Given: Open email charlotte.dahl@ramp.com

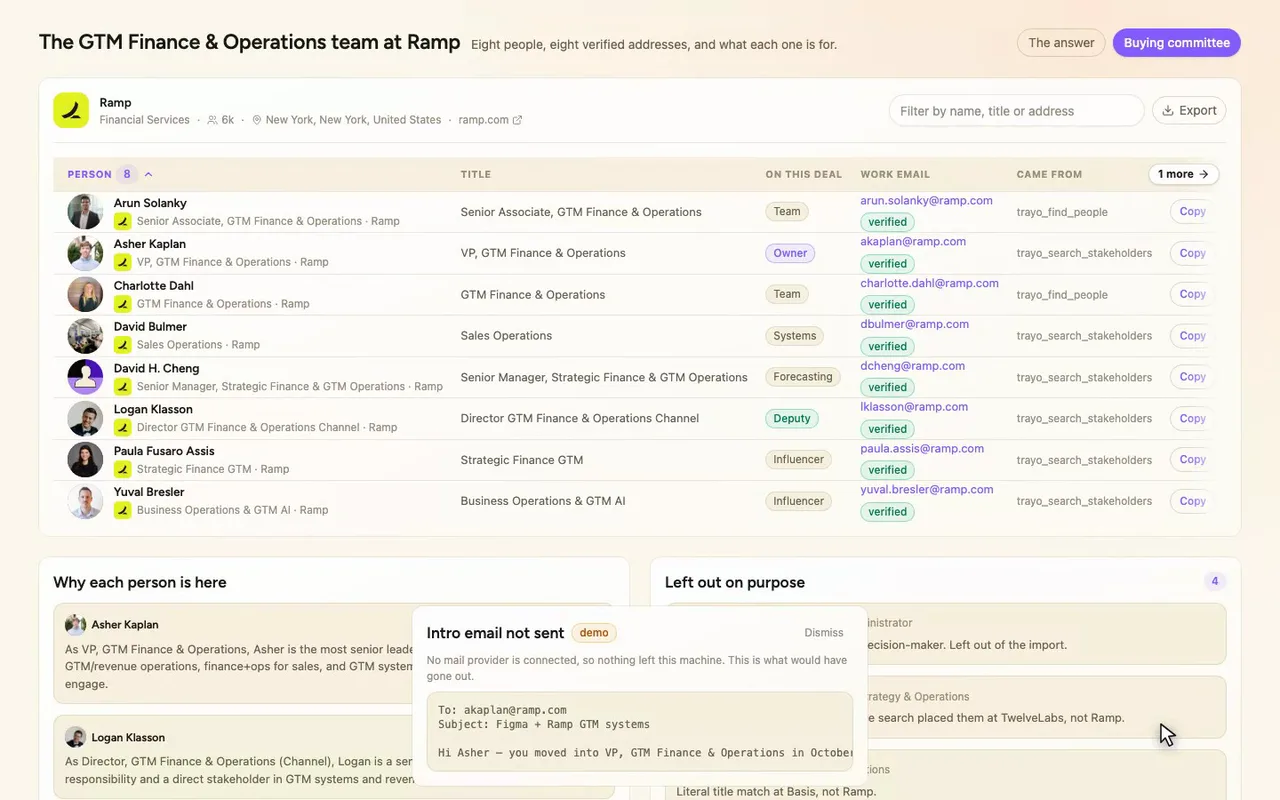Looking at the screenshot, I should 929,283.
